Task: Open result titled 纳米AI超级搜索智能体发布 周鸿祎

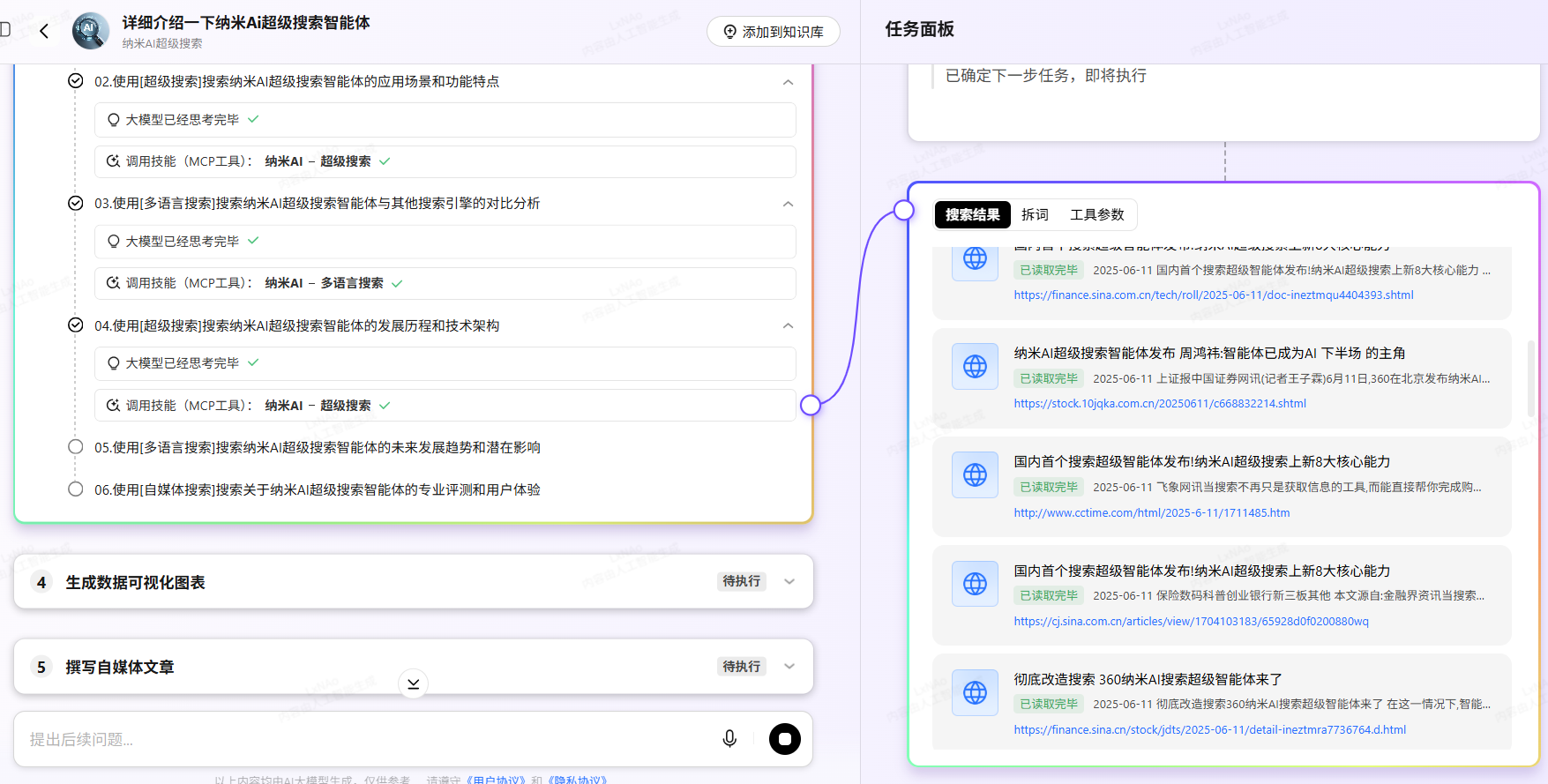Action: [x=1209, y=353]
